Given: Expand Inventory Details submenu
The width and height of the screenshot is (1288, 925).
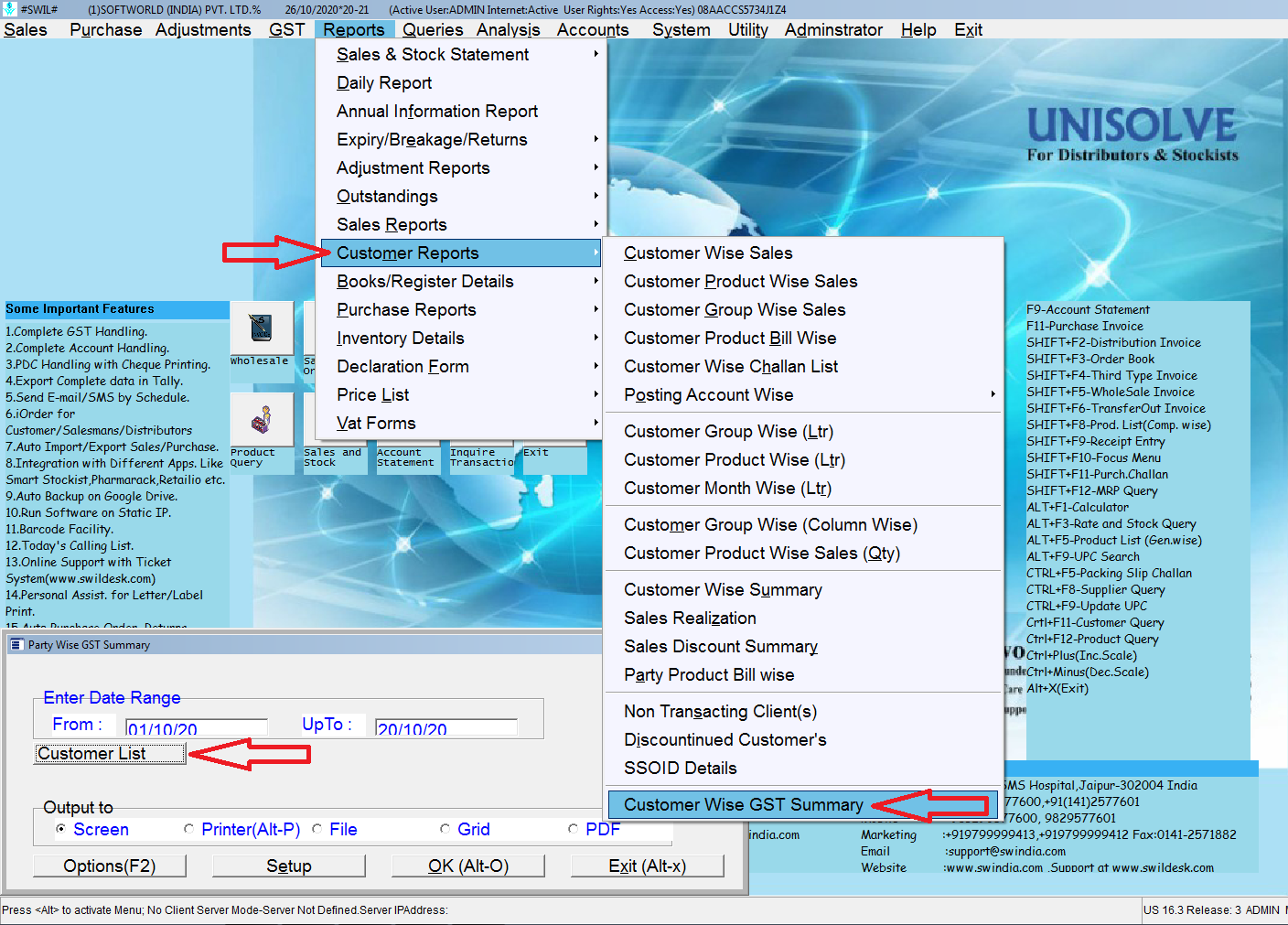Looking at the screenshot, I should [461, 338].
